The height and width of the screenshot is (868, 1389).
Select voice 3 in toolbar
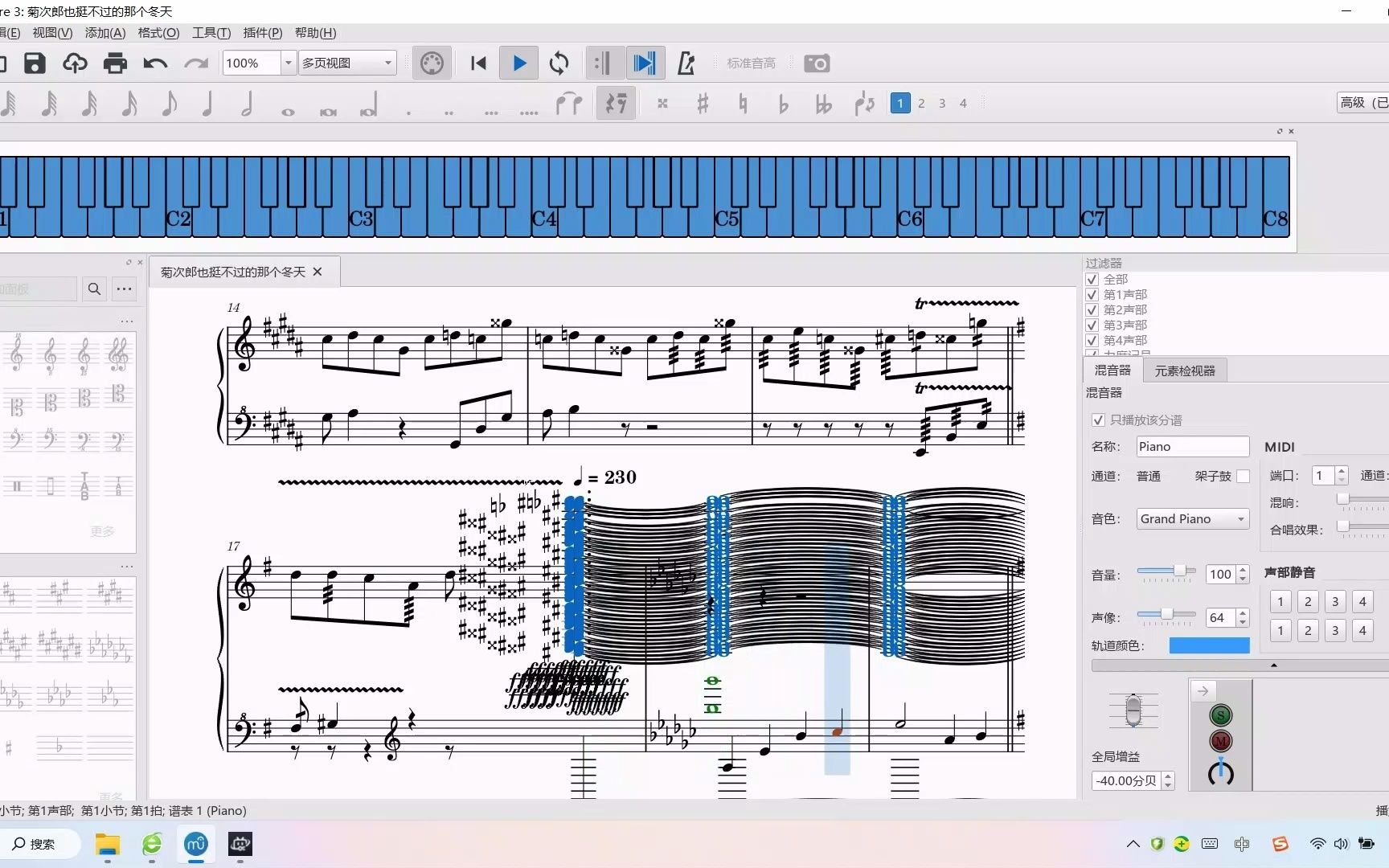pos(942,103)
